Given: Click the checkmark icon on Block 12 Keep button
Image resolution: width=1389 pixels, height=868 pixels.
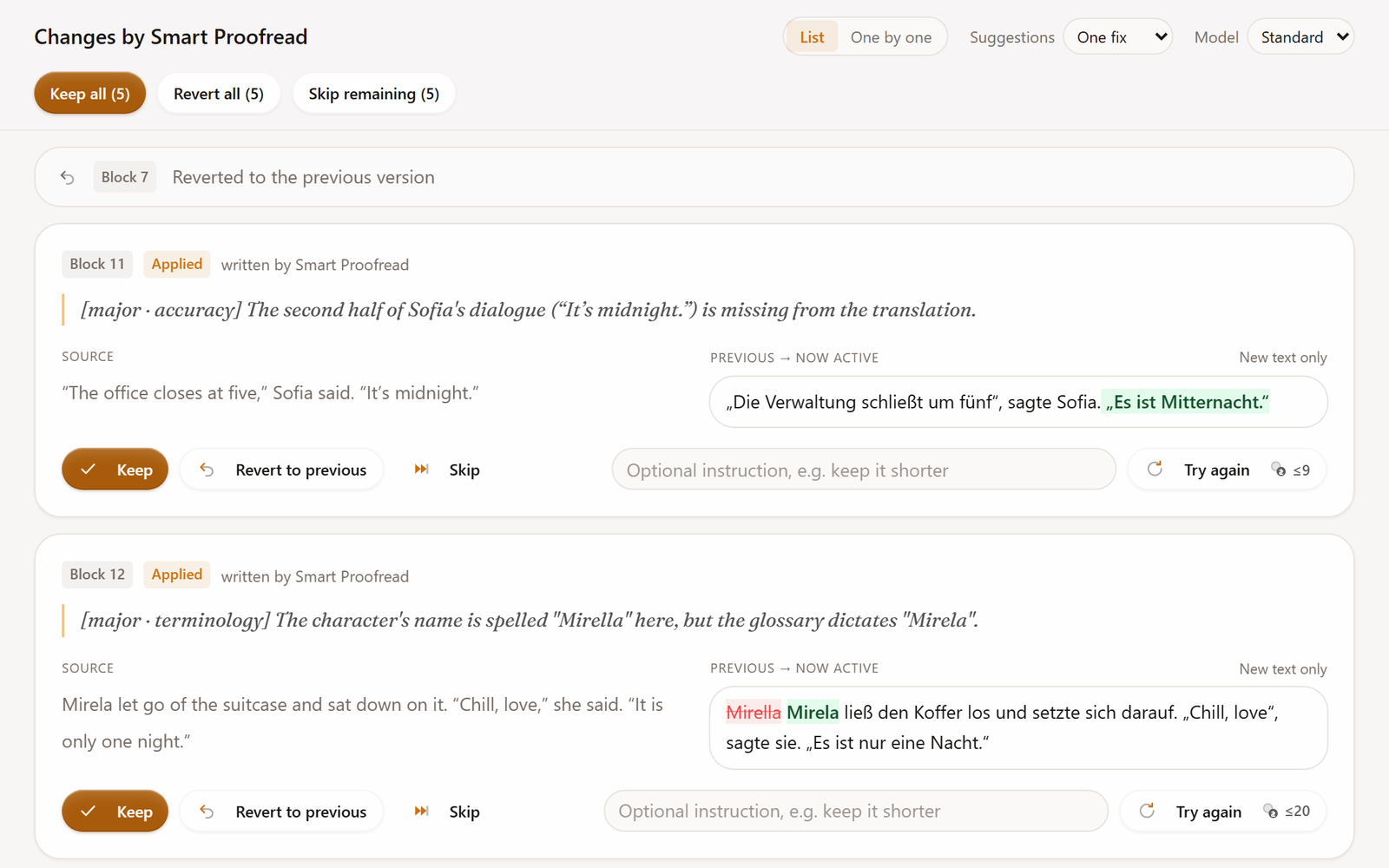Looking at the screenshot, I should [89, 812].
